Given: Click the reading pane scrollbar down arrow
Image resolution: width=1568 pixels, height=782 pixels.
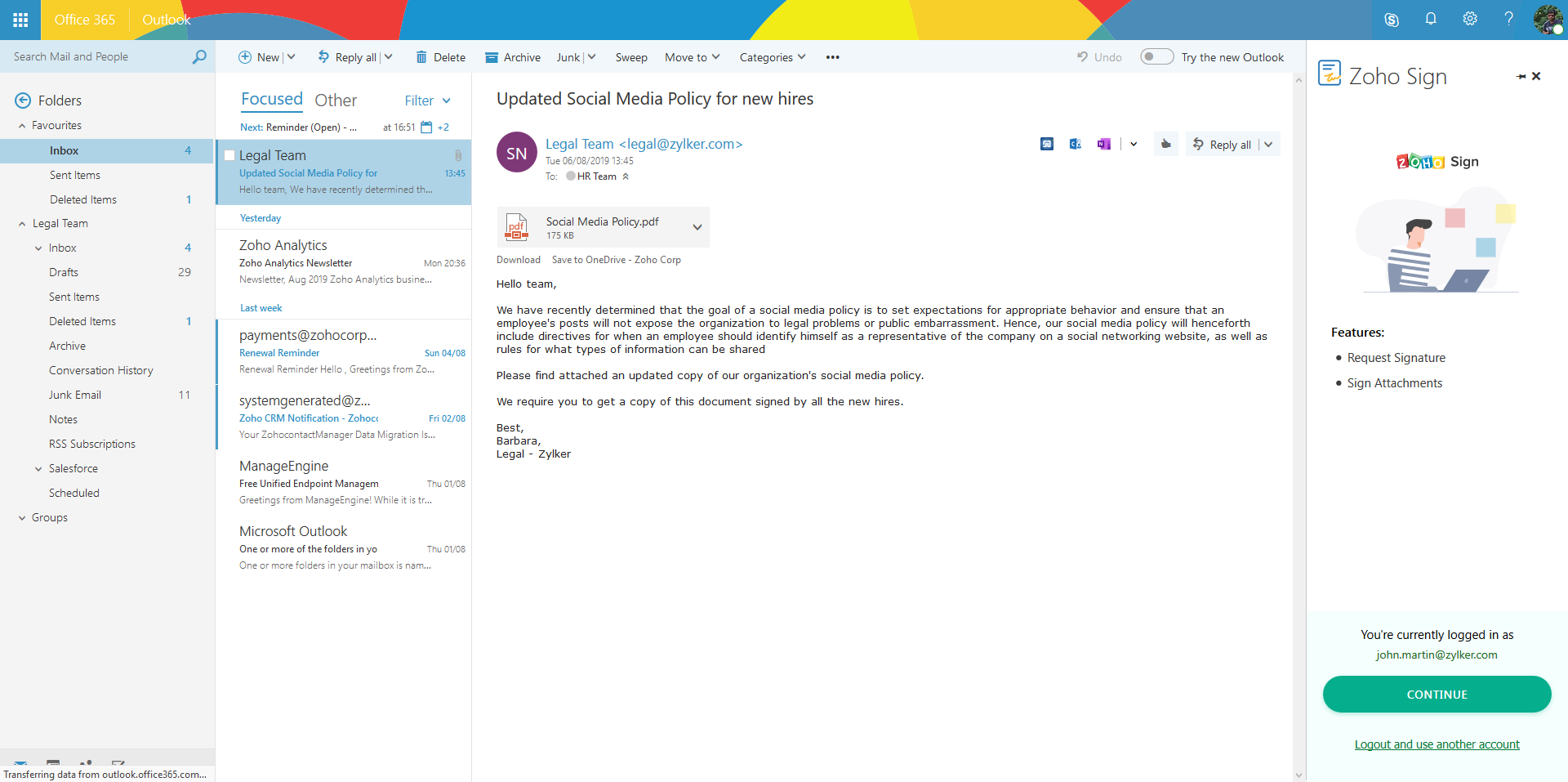Looking at the screenshot, I should (1298, 775).
